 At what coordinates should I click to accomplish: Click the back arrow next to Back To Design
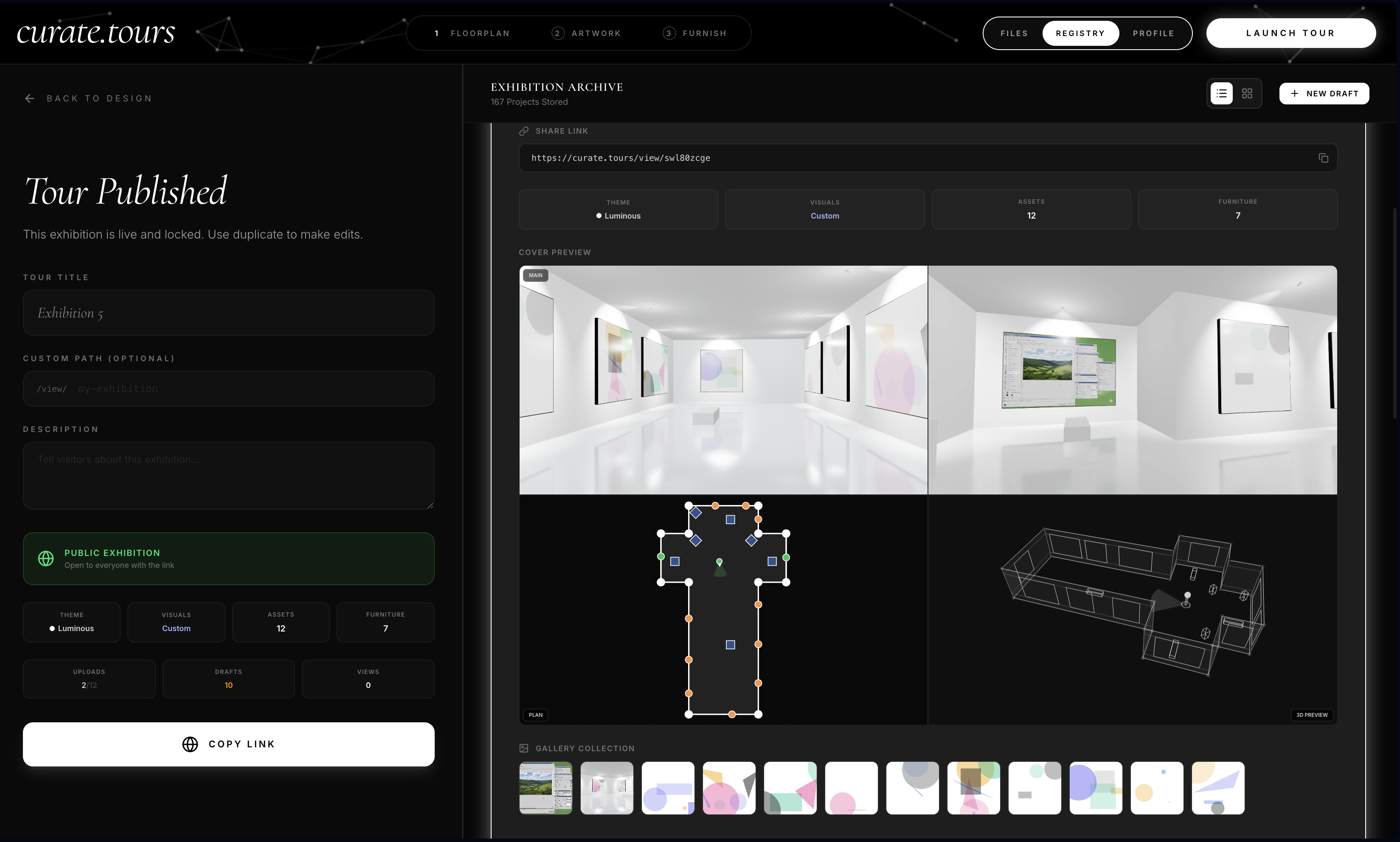[x=30, y=98]
